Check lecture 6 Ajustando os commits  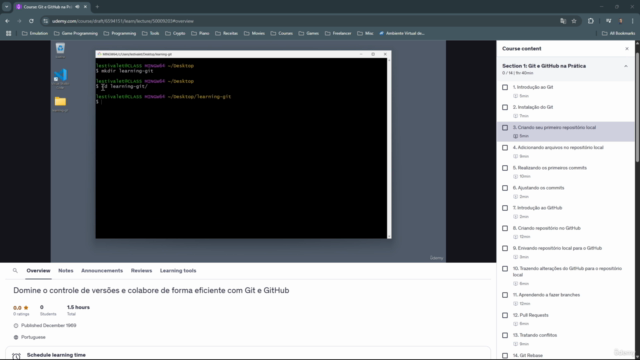coord(505,188)
